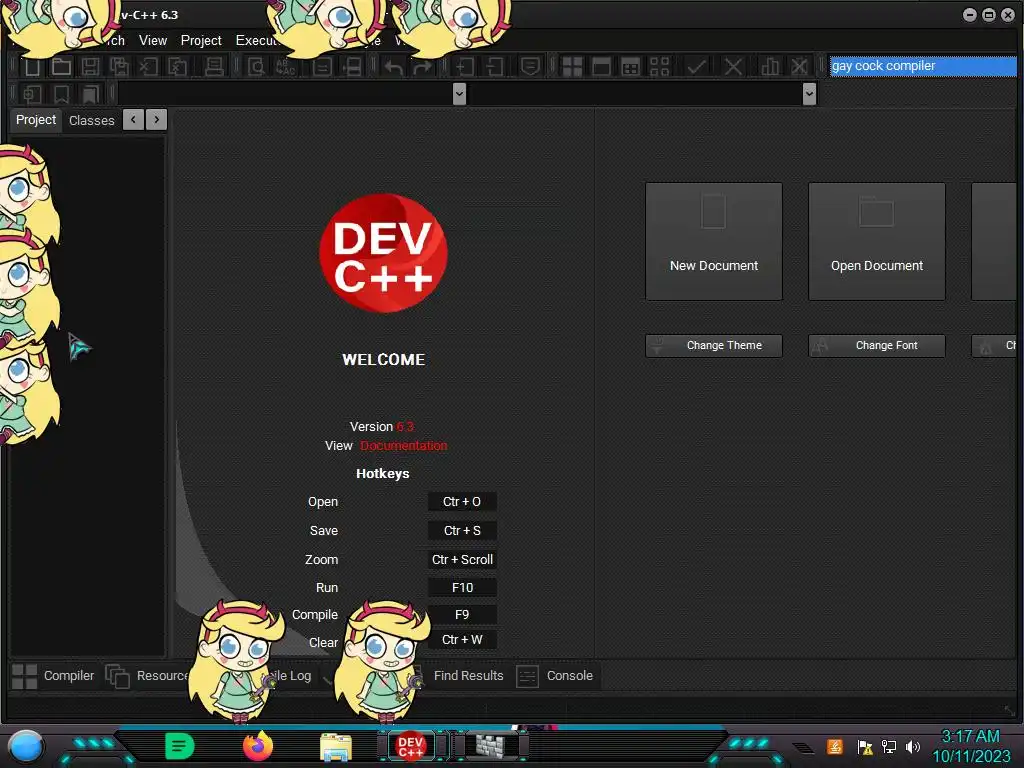Click the Ctr + Scroll hotkey label
This screenshot has height=768, width=1024.
point(462,560)
